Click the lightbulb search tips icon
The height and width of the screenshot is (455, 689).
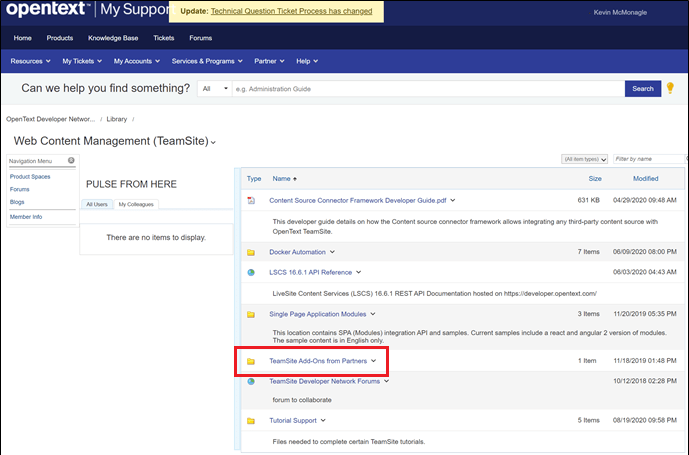670,87
